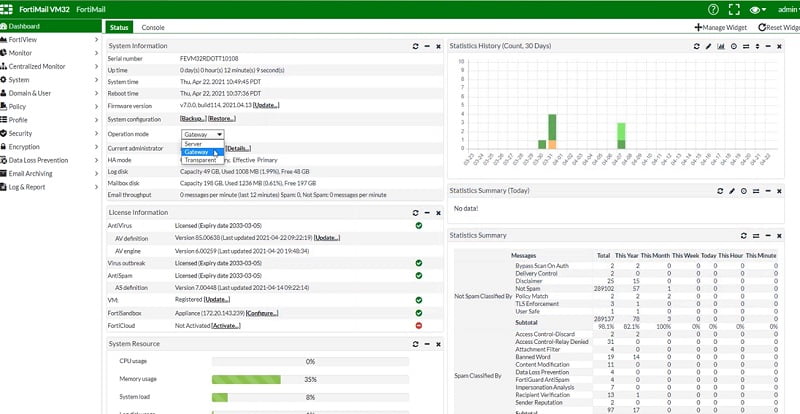Image resolution: width=800 pixels, height=414 pixels.
Task: Click FortiCloud Activate link
Action: 226,326
